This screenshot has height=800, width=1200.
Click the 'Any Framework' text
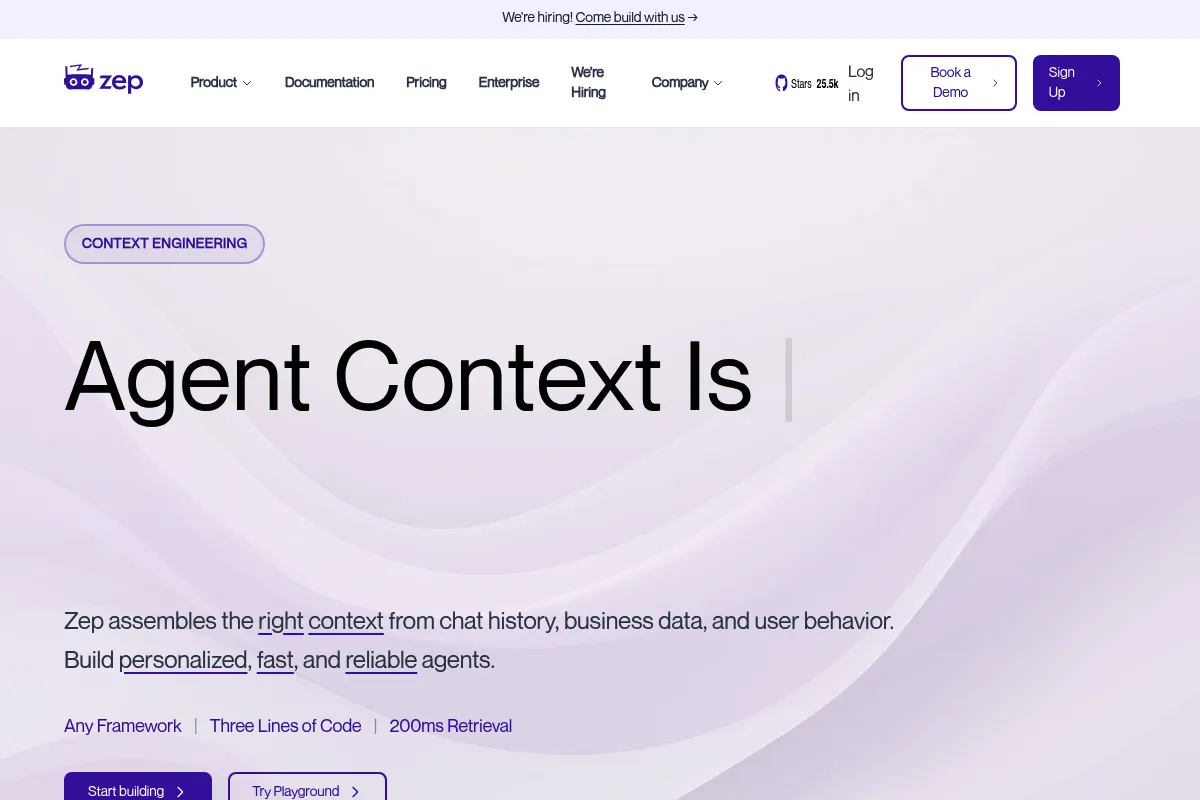123,726
